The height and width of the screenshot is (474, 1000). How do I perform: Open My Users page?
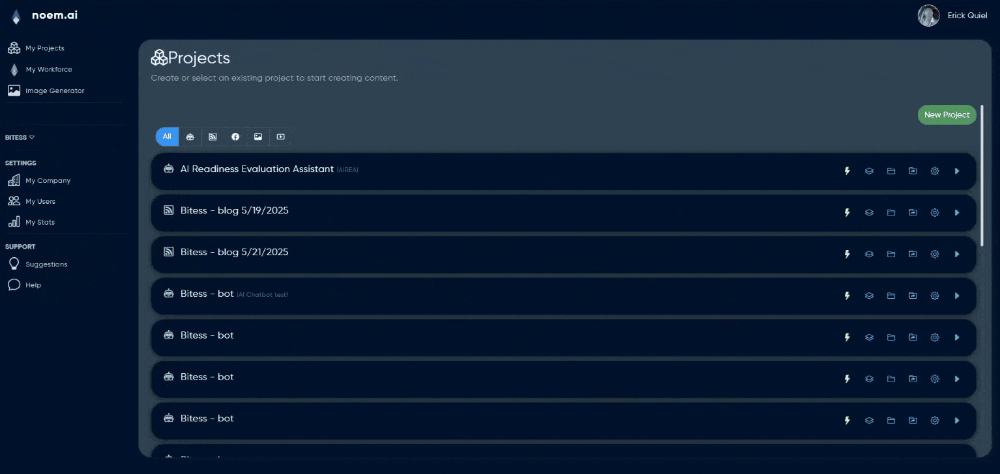(x=32, y=202)
